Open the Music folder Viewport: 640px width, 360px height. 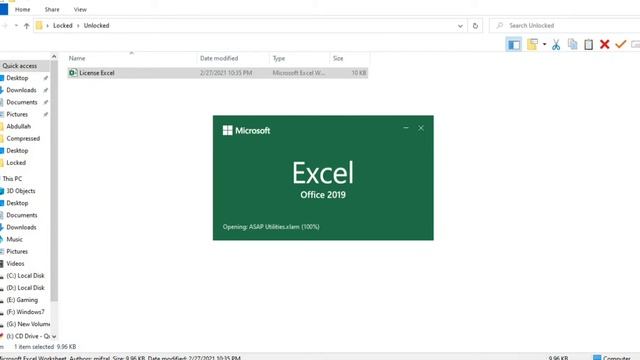tap(14, 239)
